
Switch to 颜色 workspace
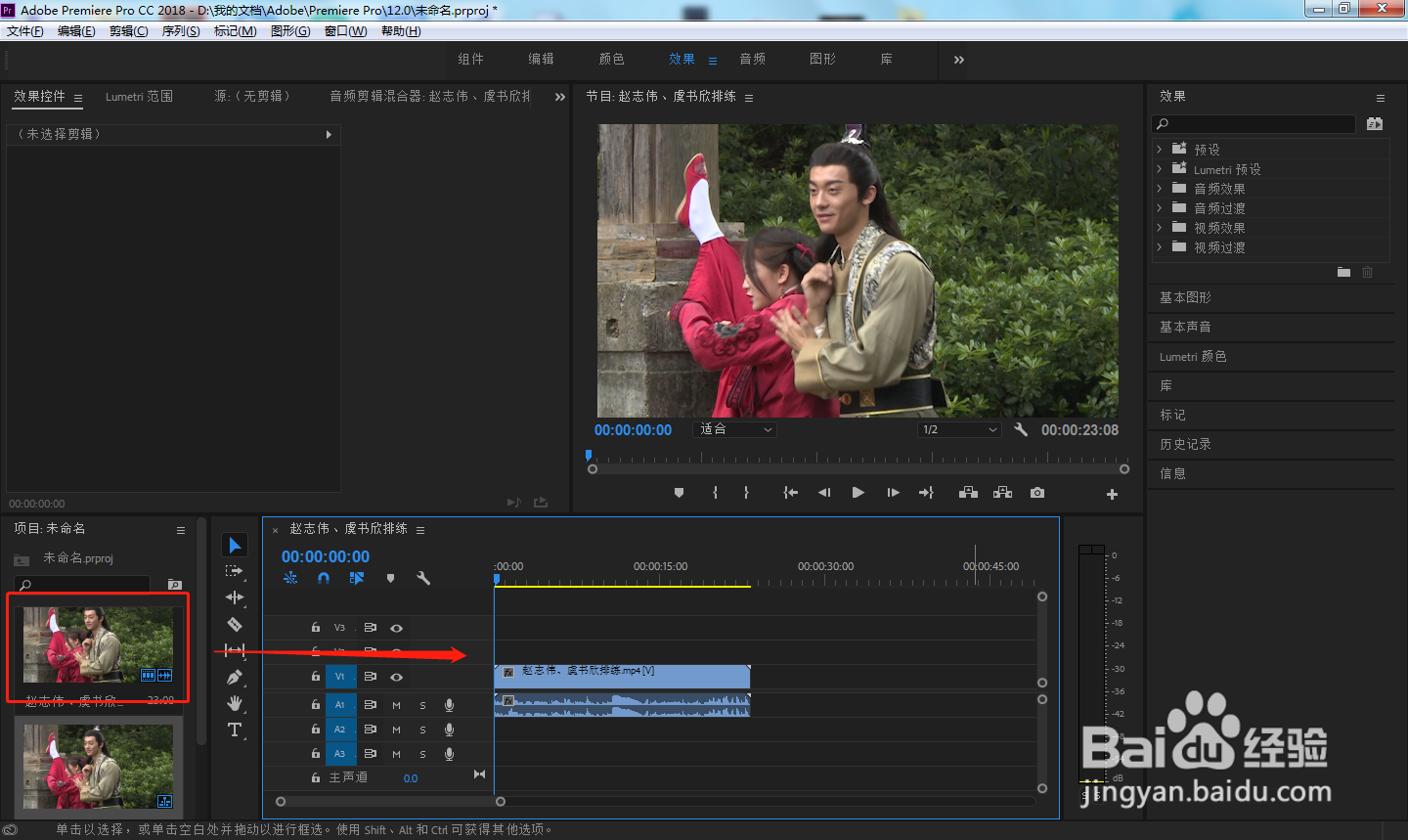click(612, 60)
